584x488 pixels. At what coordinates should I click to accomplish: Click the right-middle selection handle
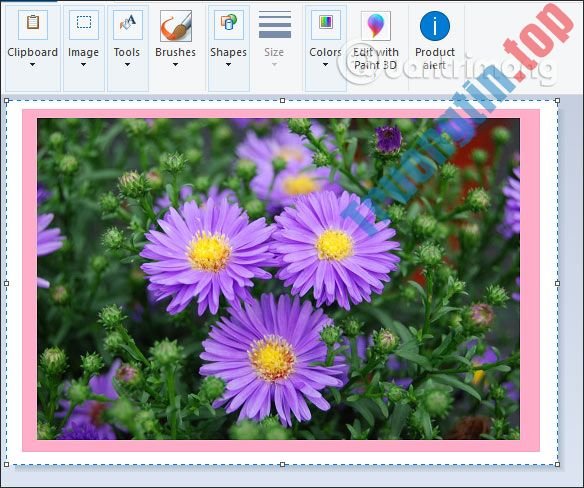coord(557,283)
